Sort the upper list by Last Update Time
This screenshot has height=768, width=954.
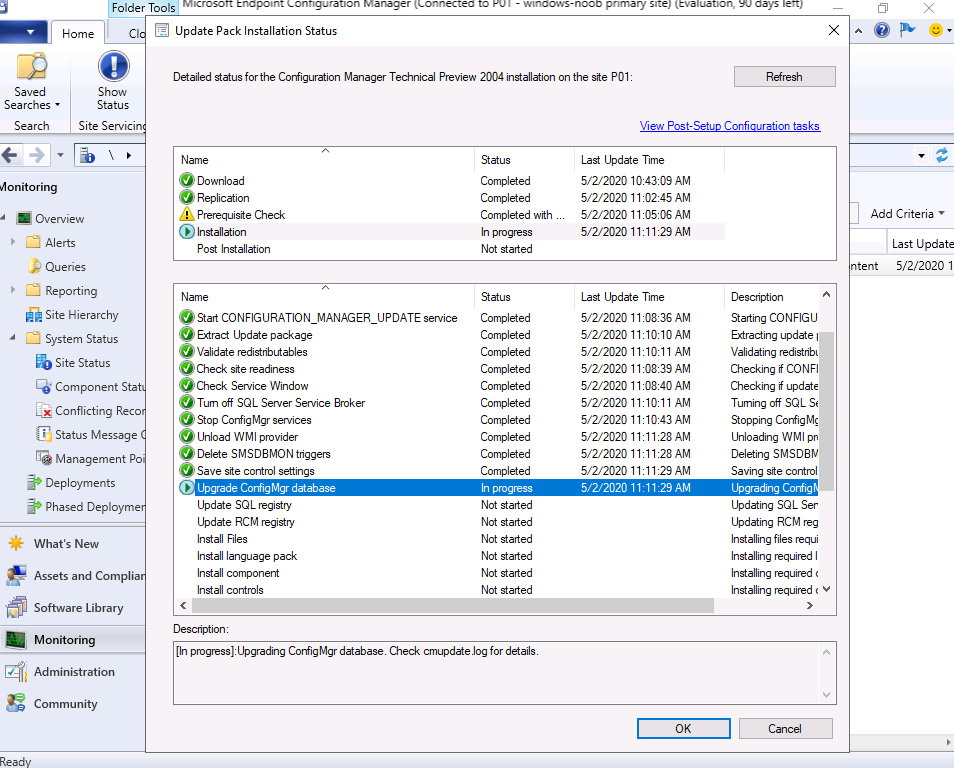coord(649,160)
